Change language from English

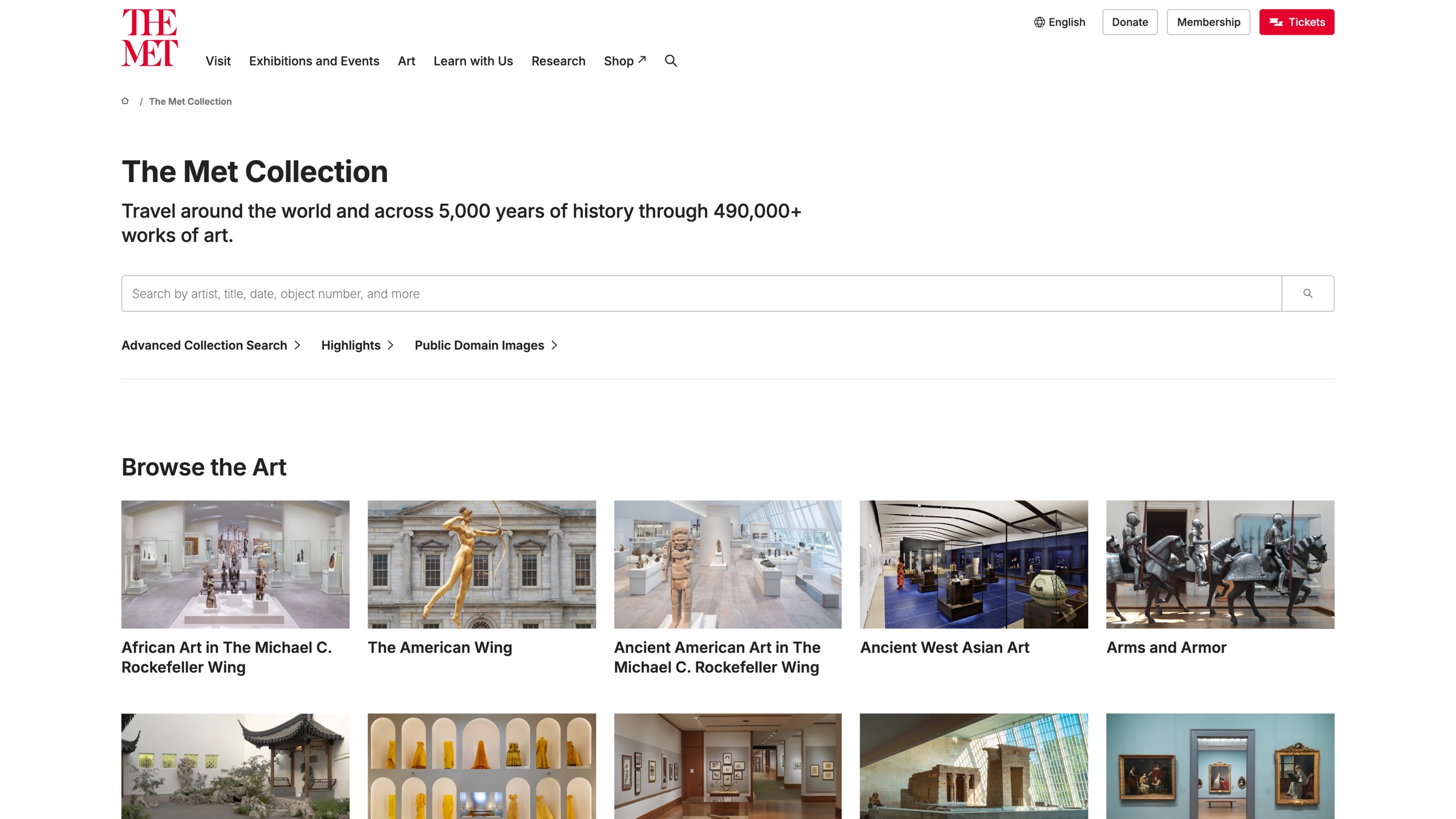coord(1059,22)
